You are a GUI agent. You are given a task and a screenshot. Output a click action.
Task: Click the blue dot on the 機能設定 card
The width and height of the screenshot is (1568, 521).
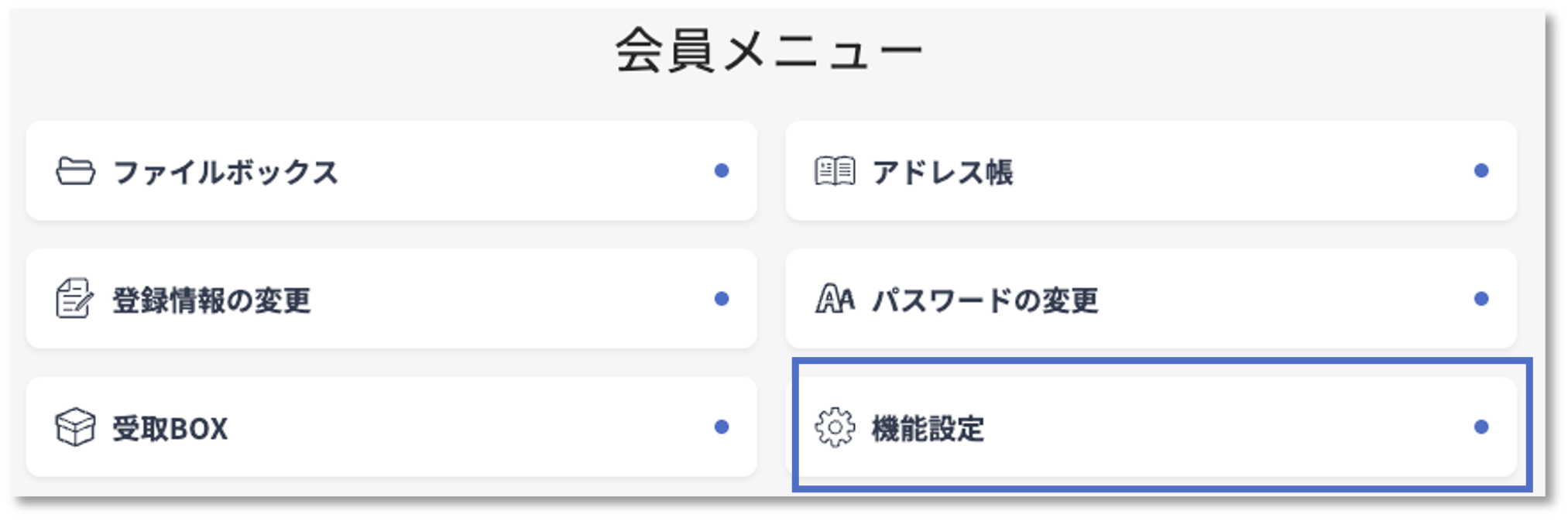1481,427
